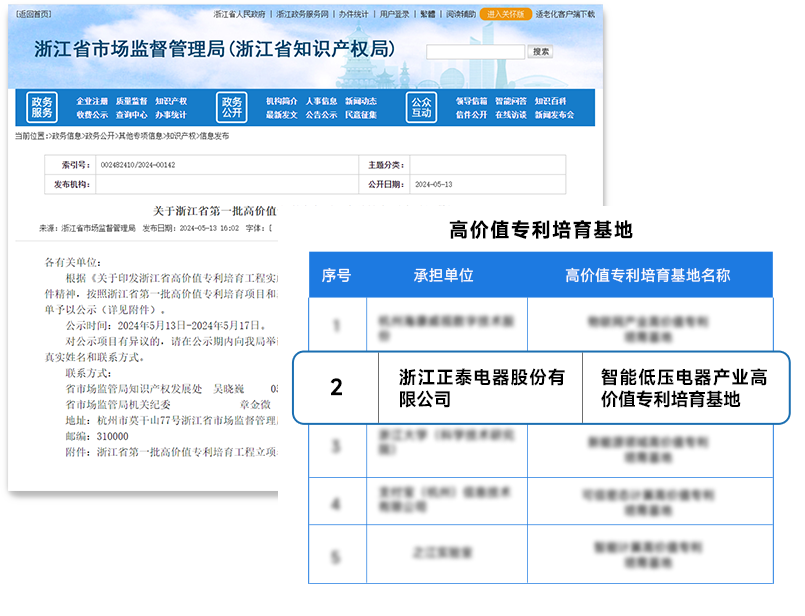
Task: Click the 来源 浙江省市场监督管理局 text
Action: coord(87,228)
